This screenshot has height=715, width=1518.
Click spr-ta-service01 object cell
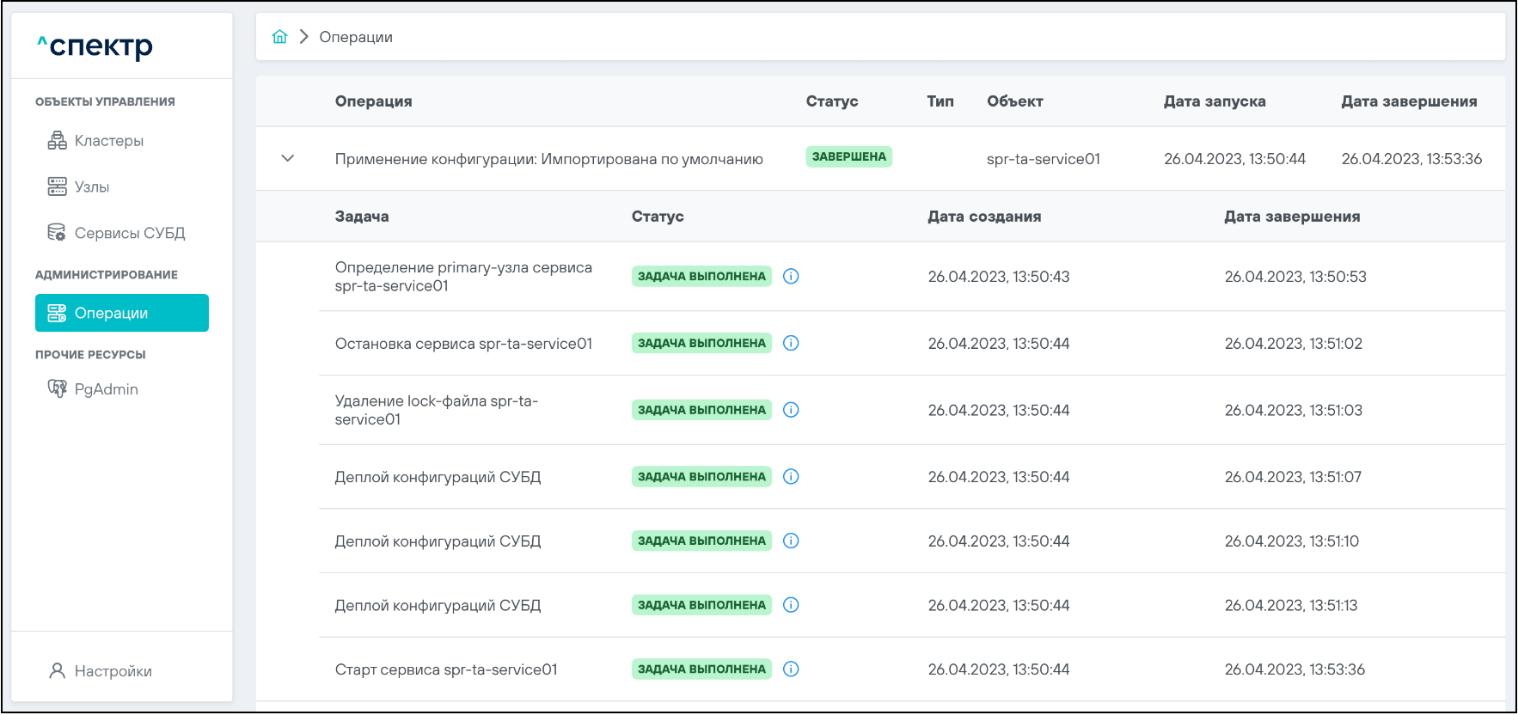pyautogui.click(x=1043, y=158)
